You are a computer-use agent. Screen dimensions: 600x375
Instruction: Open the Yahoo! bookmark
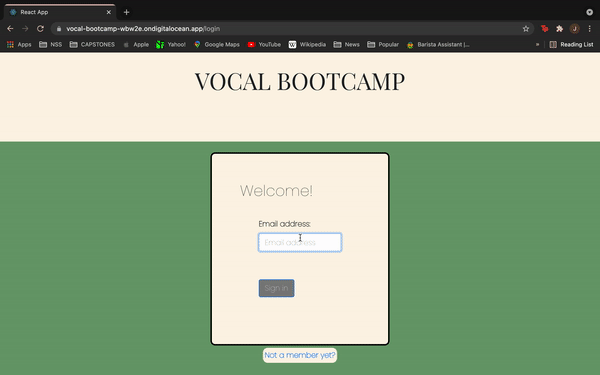coord(171,44)
